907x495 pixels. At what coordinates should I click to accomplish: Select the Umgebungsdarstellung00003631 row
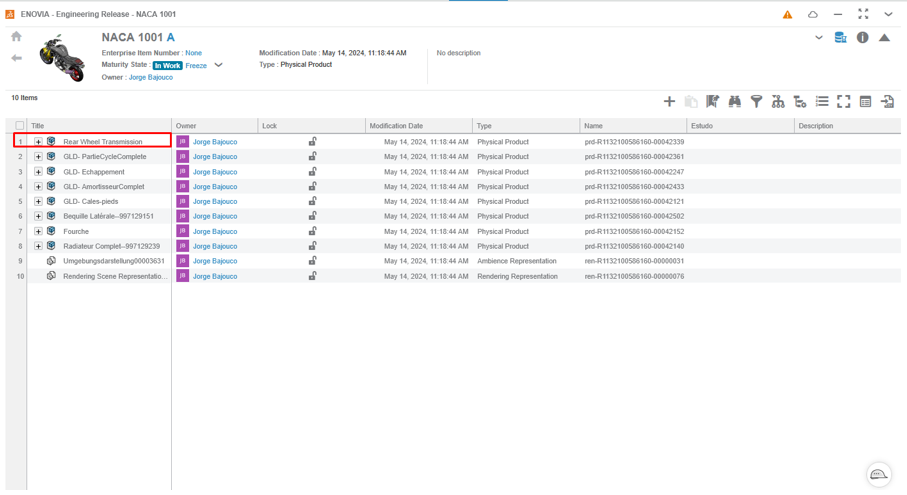coord(113,261)
